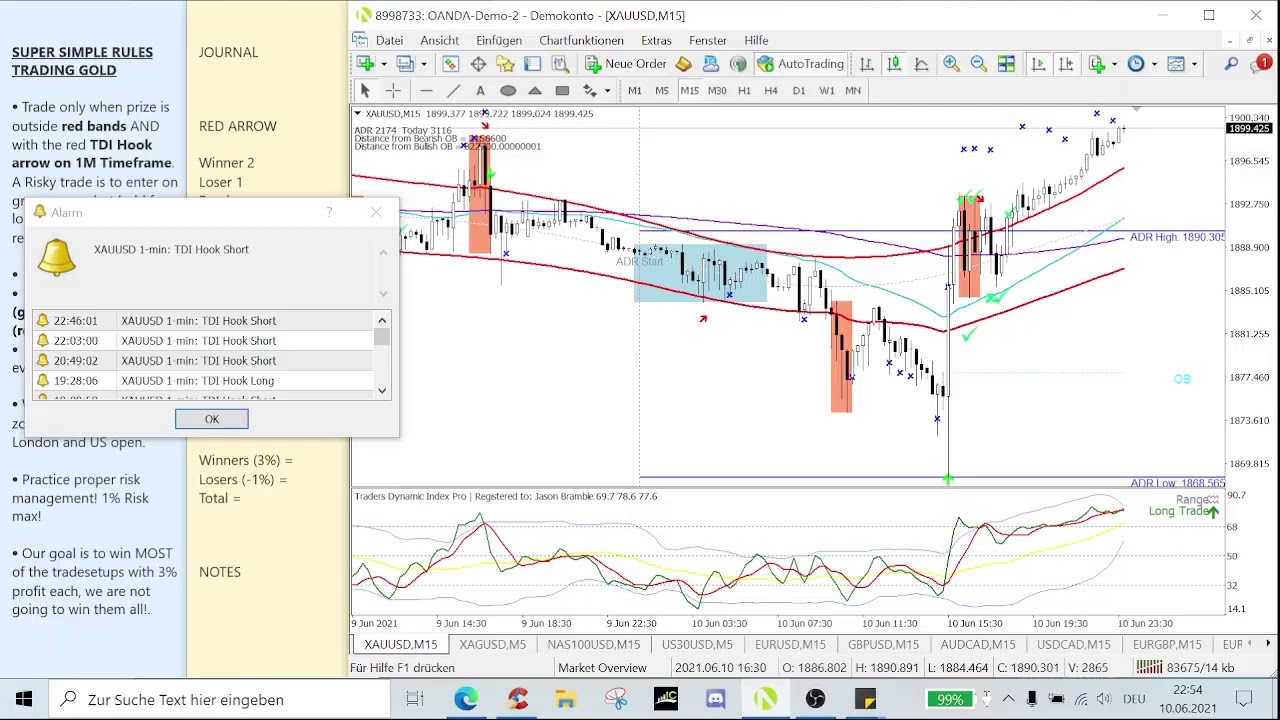Viewport: 1280px width, 720px height.
Task: Select the text label A tool
Action: [x=481, y=91]
